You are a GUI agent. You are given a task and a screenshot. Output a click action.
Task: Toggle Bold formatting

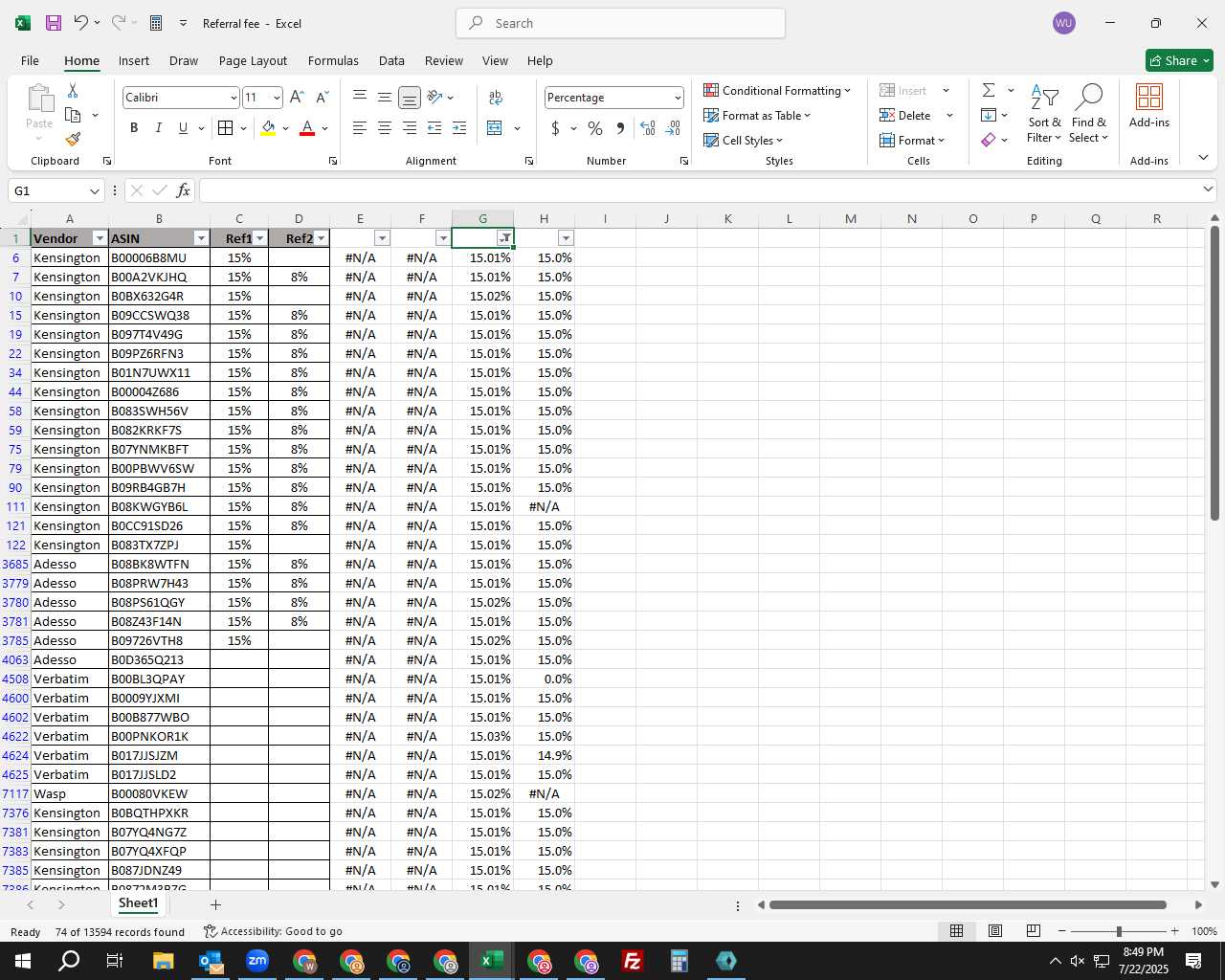pyautogui.click(x=134, y=128)
